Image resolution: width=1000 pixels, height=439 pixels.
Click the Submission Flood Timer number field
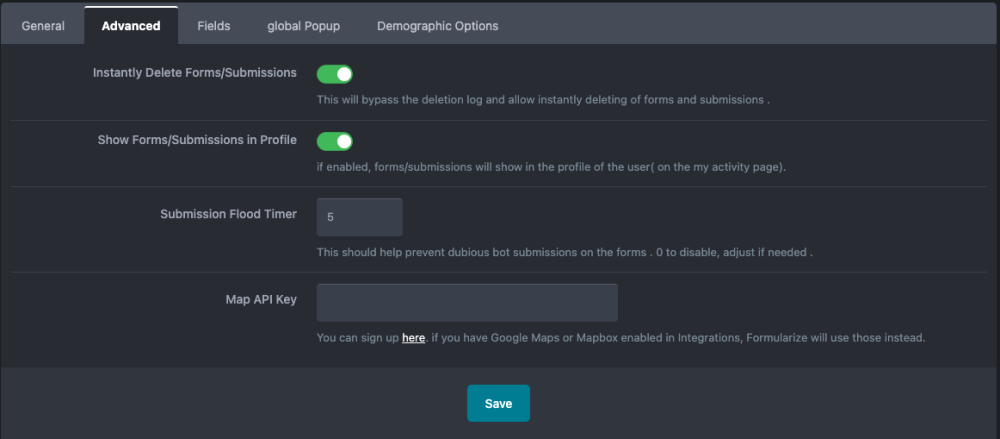359,217
